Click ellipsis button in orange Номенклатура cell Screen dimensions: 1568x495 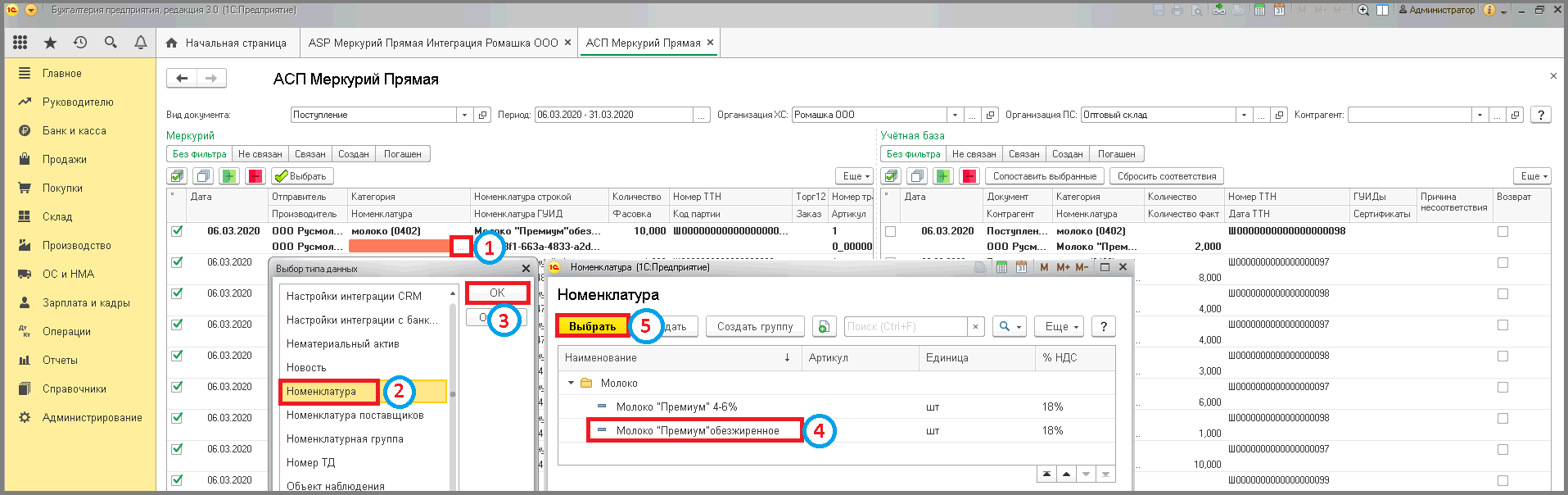pyautogui.click(x=461, y=246)
